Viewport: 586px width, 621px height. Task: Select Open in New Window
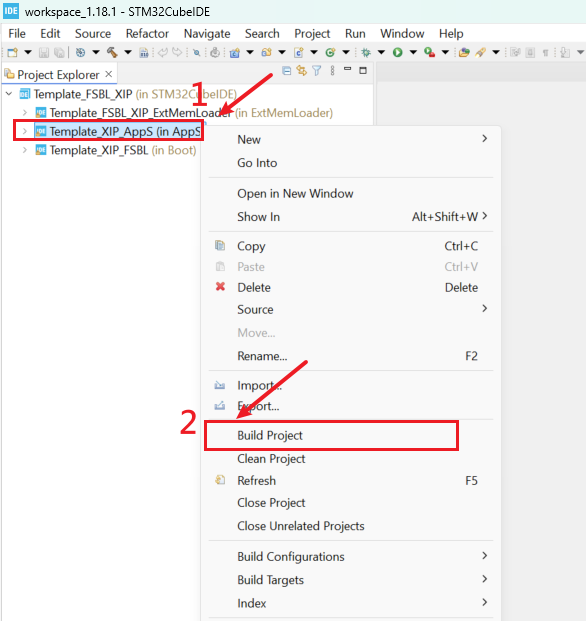pyautogui.click(x=350, y=193)
